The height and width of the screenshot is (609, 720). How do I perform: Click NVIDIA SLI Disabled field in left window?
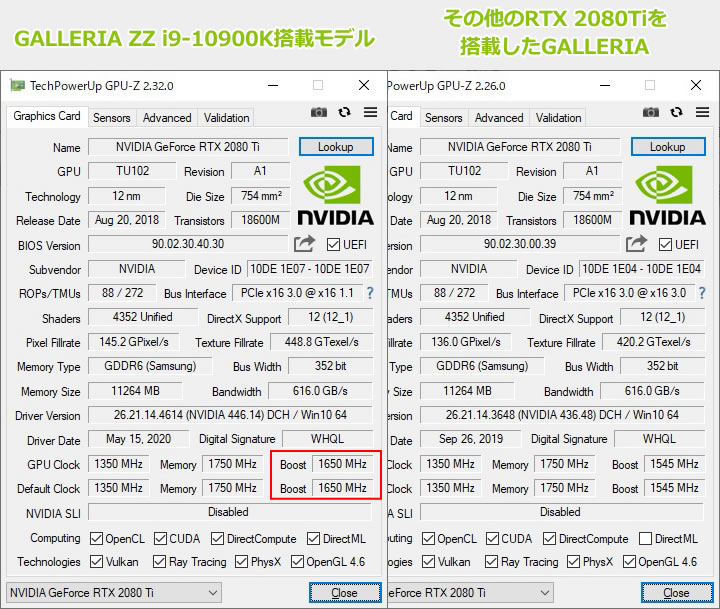coord(230,512)
